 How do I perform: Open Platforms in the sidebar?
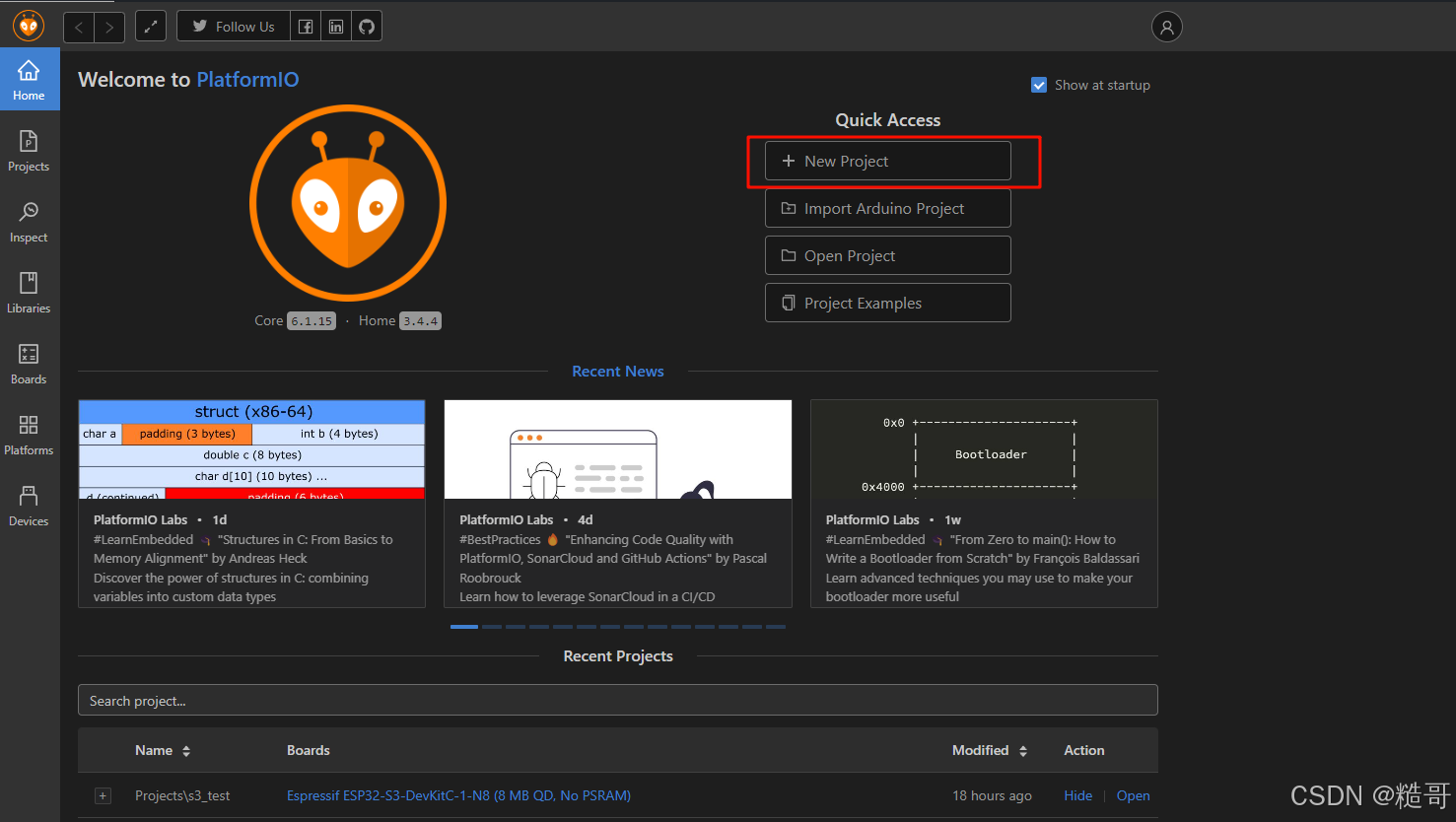tap(29, 436)
